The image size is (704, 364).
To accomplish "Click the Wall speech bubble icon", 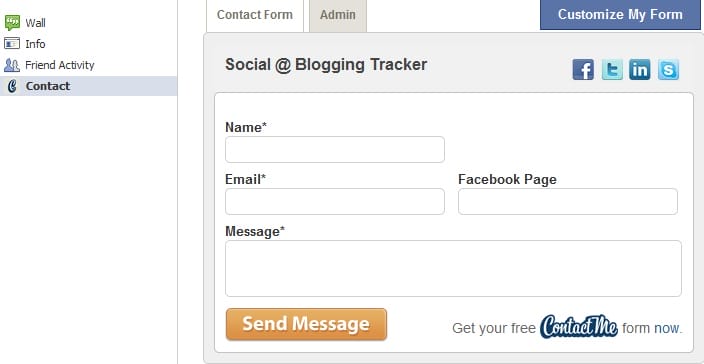I will [x=12, y=22].
